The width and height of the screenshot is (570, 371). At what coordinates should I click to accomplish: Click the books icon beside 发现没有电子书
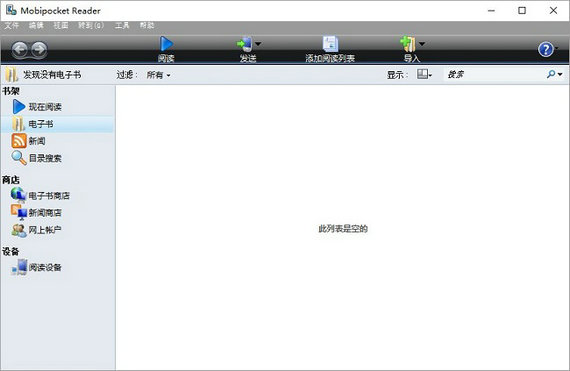tap(12, 75)
